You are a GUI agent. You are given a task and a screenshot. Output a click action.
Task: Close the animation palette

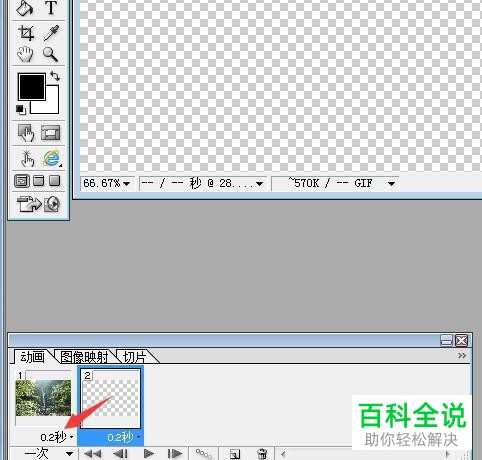[x=462, y=341]
